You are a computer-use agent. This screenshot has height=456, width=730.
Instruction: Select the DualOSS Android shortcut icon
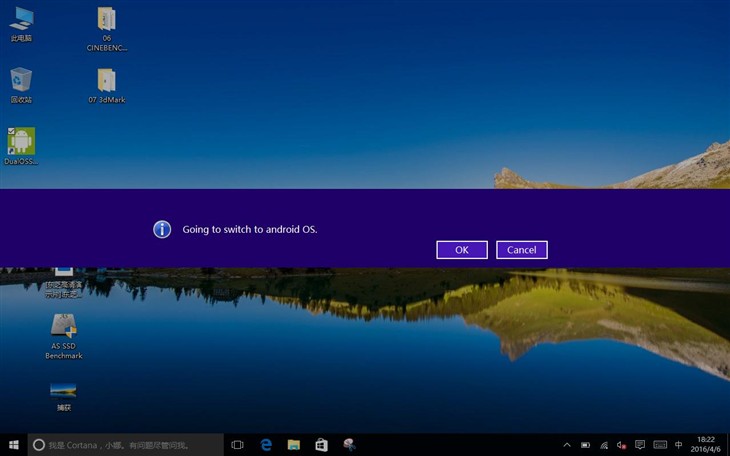click(x=21, y=146)
